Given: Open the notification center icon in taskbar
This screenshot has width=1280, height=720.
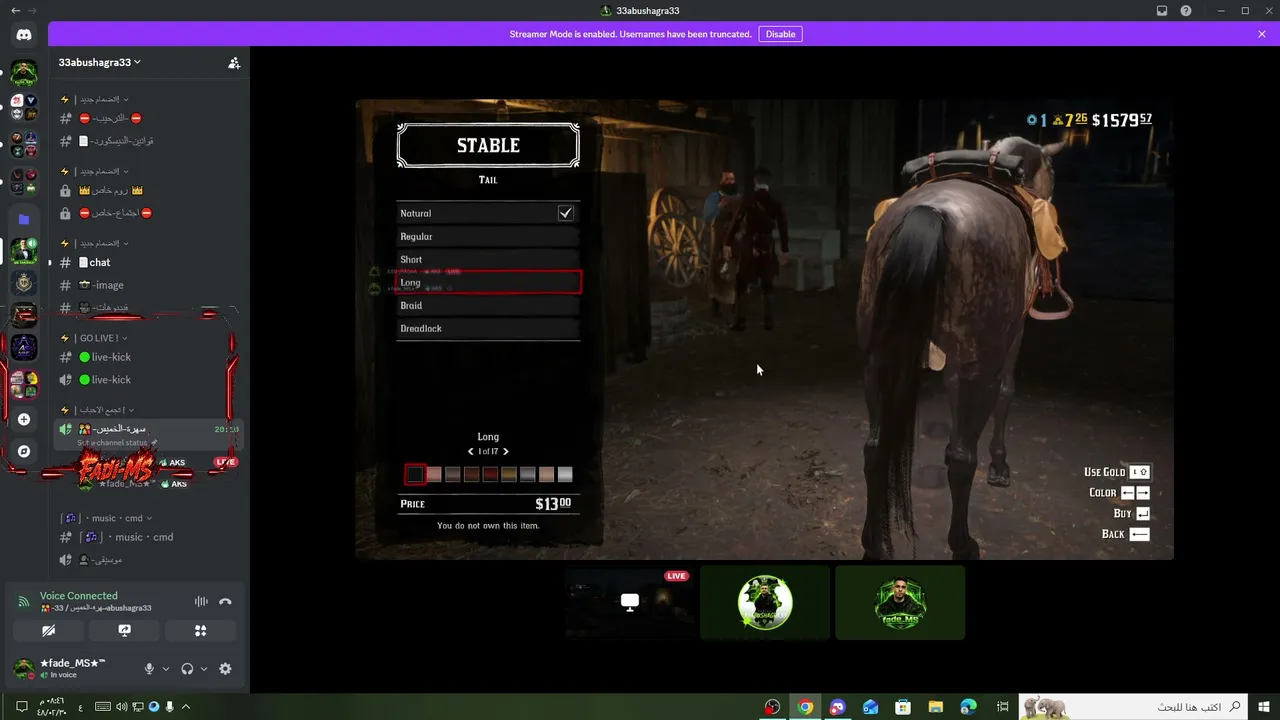Looking at the screenshot, I should coord(21,707).
